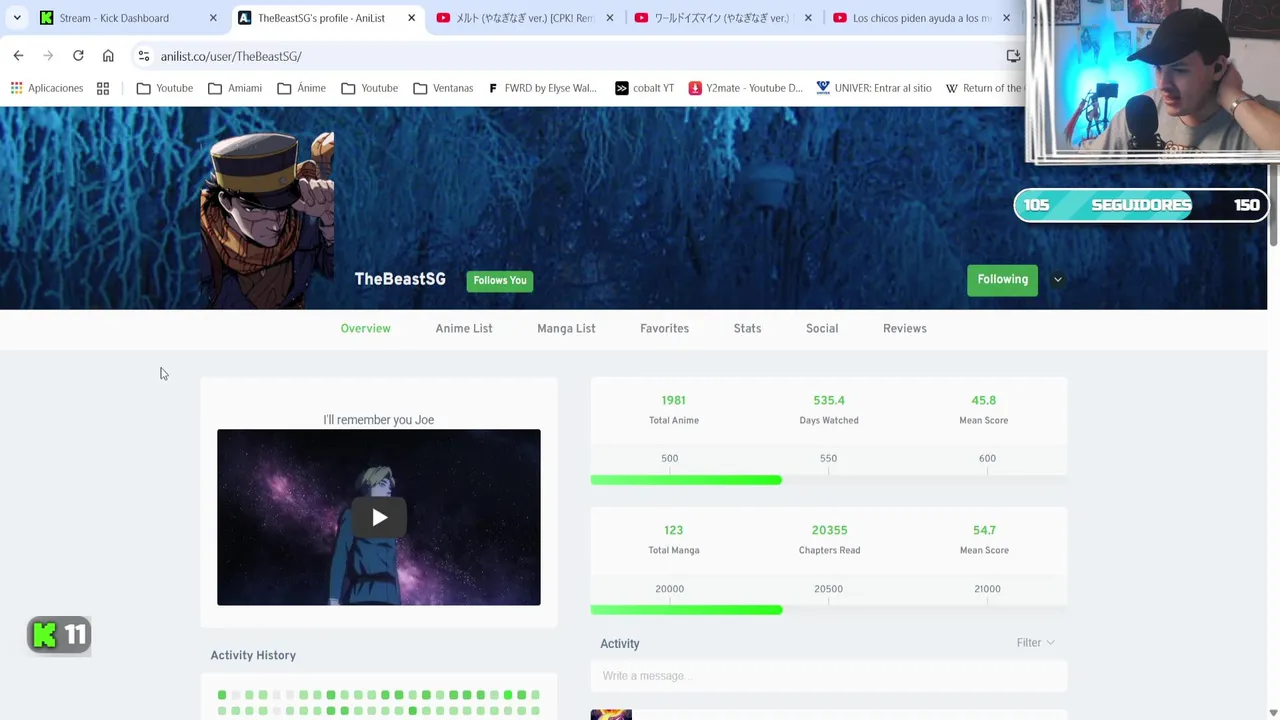Click the 20355 Chapters Read stat
Image resolution: width=1280 pixels, height=720 pixels.
point(829,539)
